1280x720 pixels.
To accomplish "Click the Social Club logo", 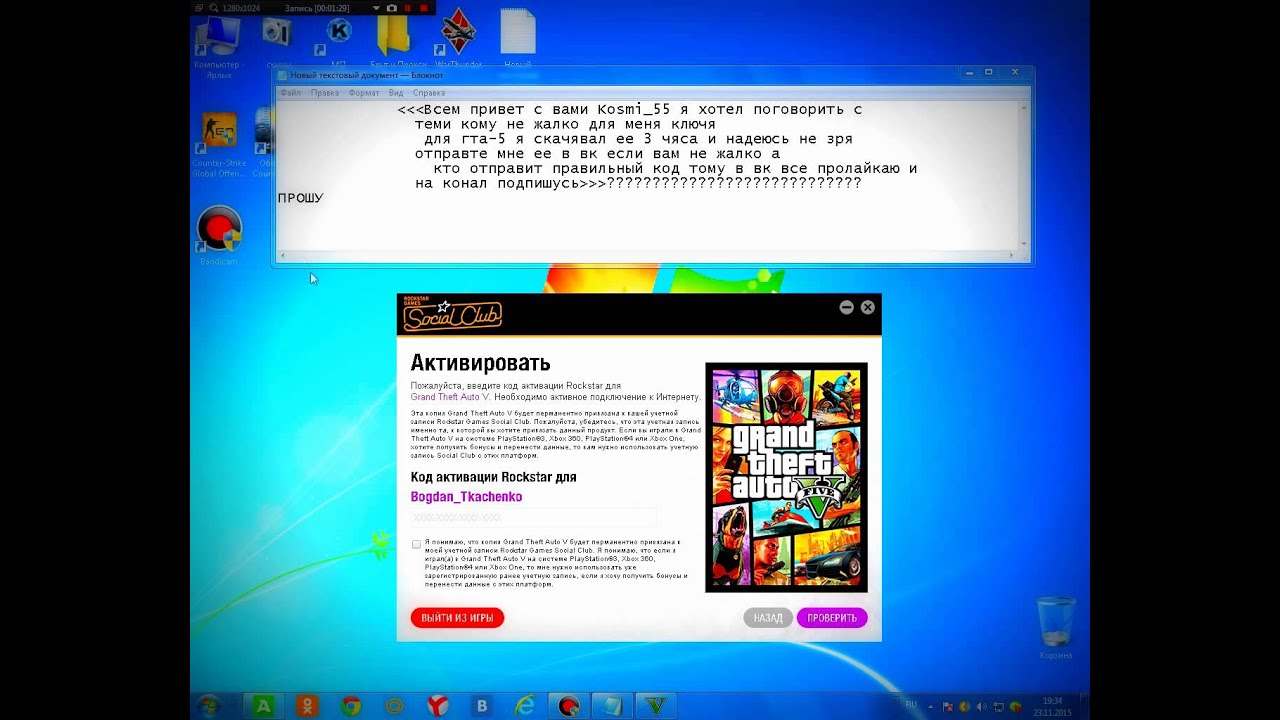I will point(452,315).
